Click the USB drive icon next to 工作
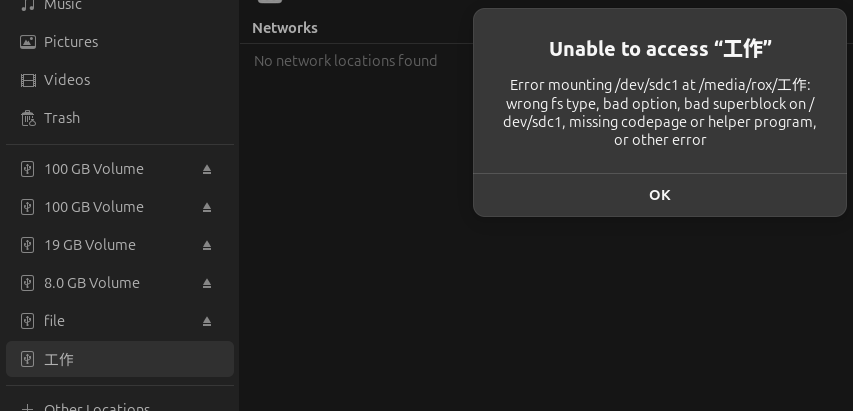Viewport: 853px width, 411px height. tap(28, 359)
